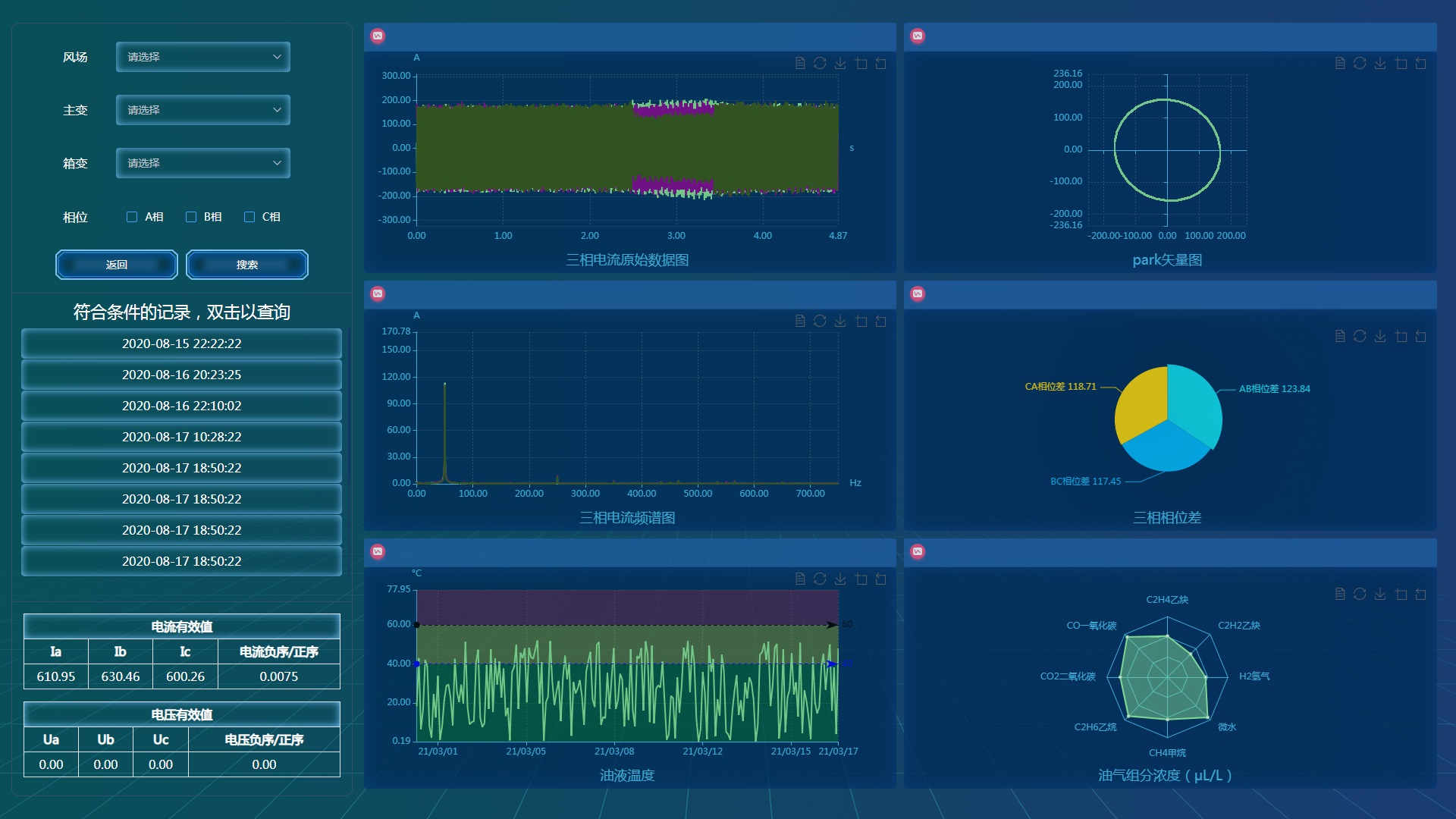Save 三相电流频谱图 chart as image
The width and height of the screenshot is (1456, 819).
point(840,322)
